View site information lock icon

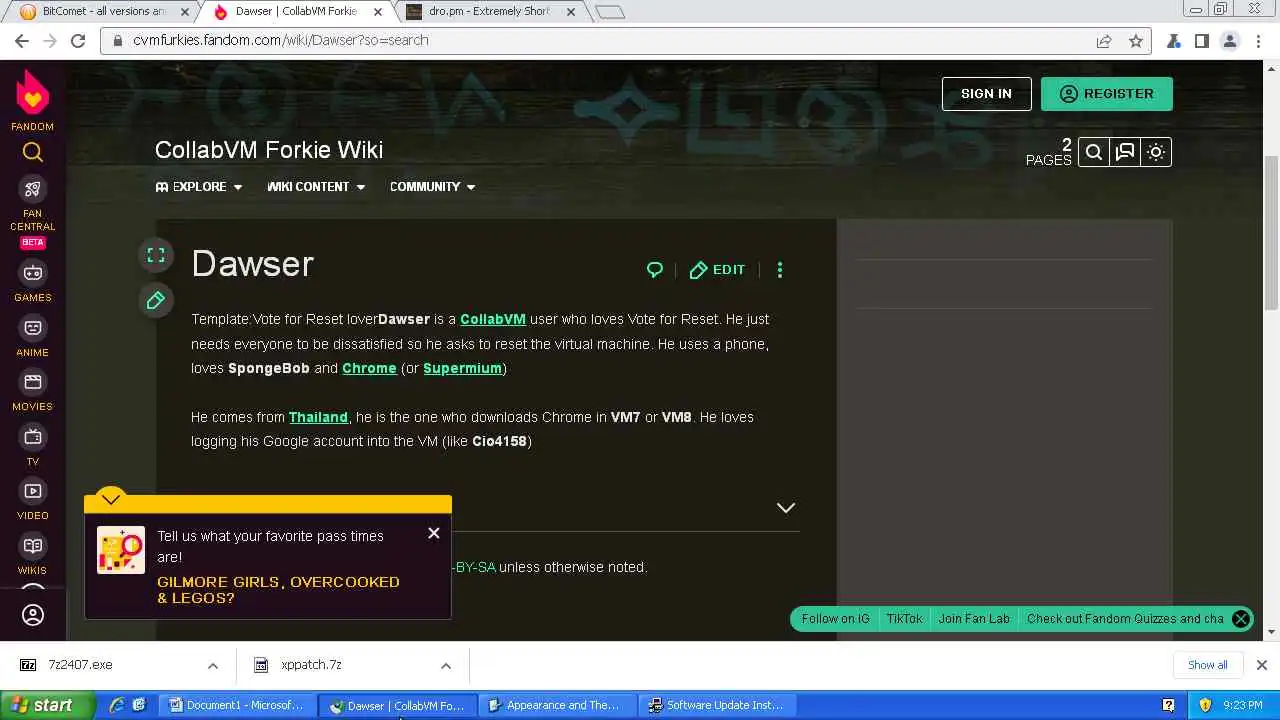pyautogui.click(x=118, y=41)
